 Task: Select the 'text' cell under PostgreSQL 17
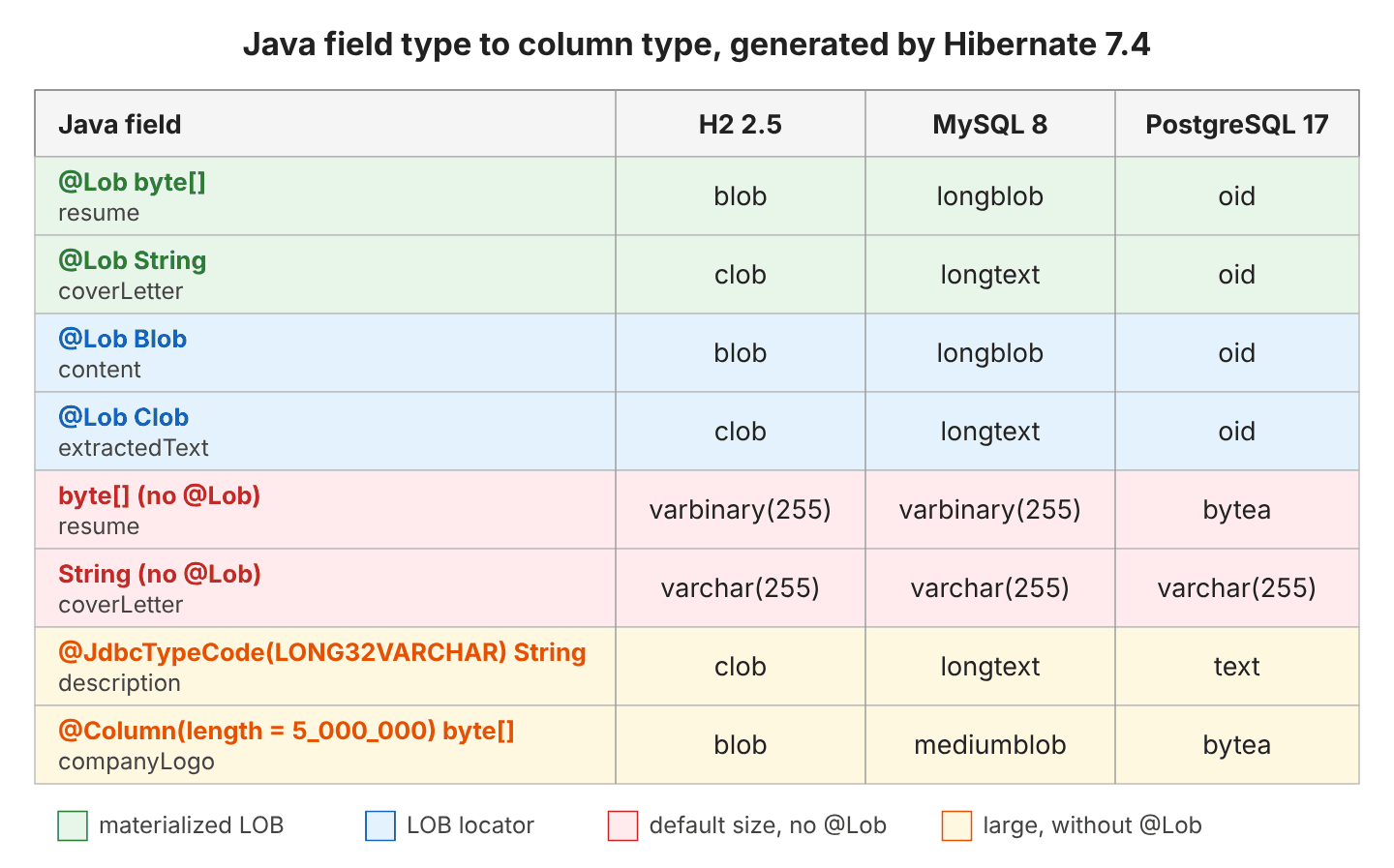pos(1237,667)
